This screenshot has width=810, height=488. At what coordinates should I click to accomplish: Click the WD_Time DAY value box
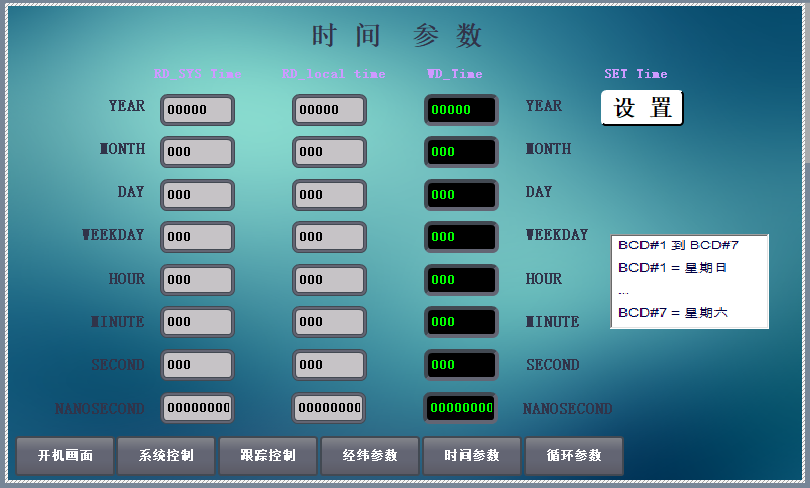(x=461, y=195)
